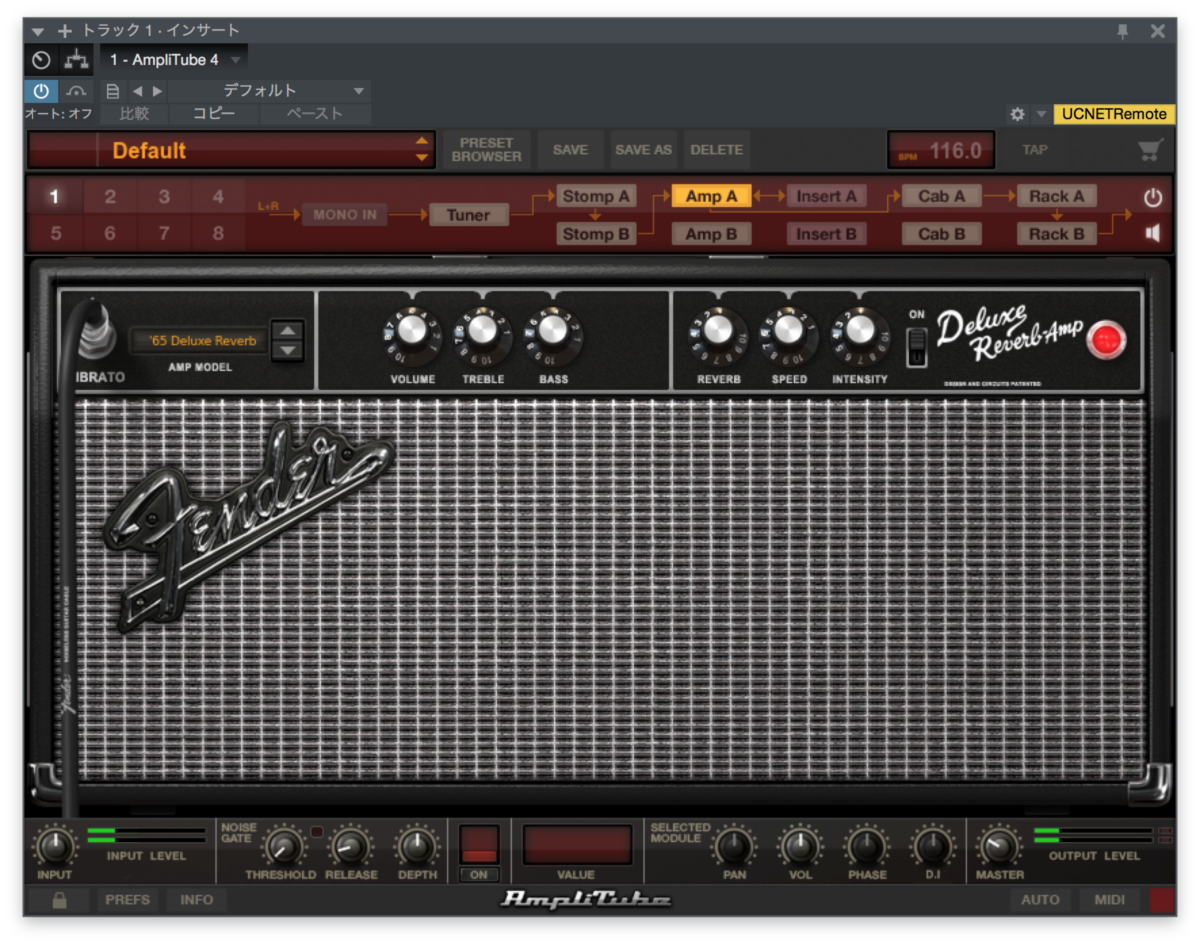Click the SAVE preset button
This screenshot has height=945, width=1200.
pos(570,150)
